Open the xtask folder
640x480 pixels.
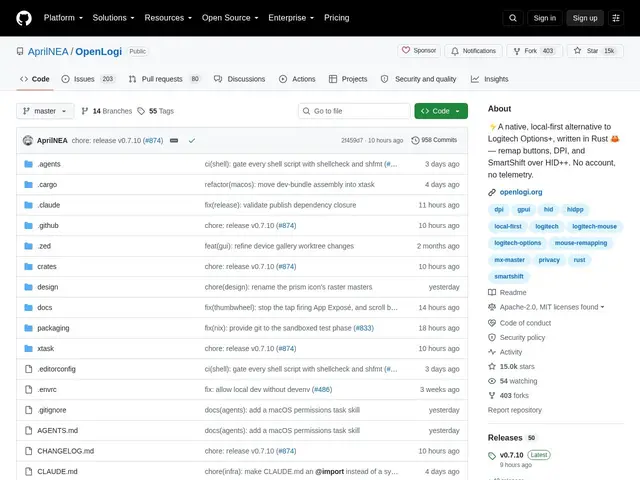(45, 349)
